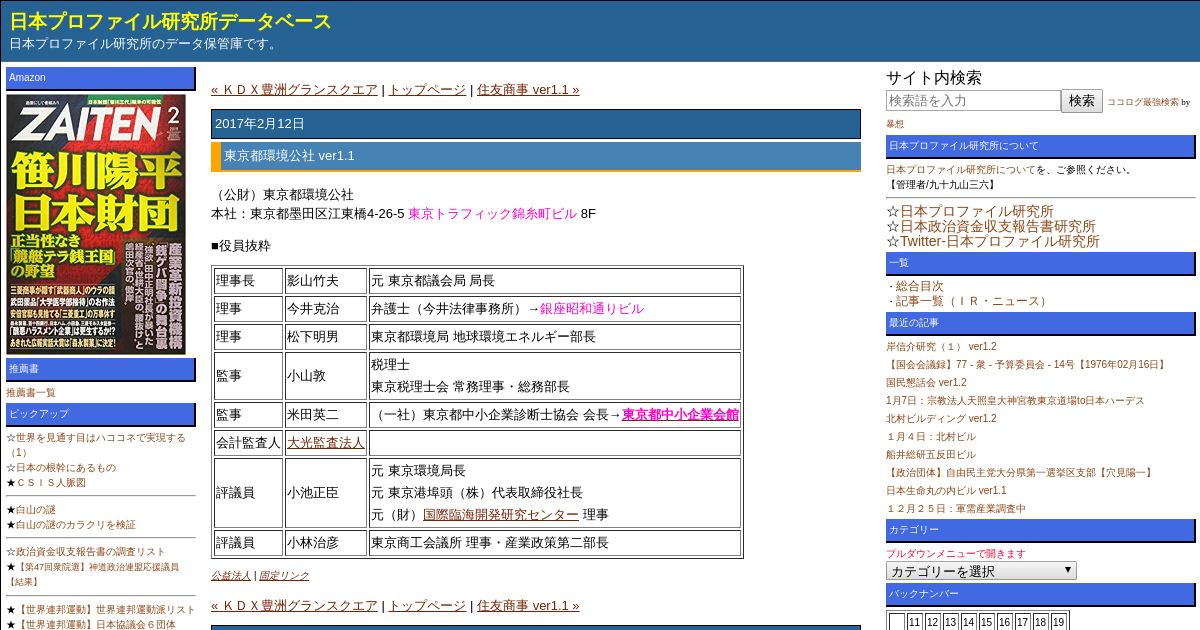Open the ZAITEN magazine cover thumbnail
Screen dimensions: 1200x630
point(95,223)
